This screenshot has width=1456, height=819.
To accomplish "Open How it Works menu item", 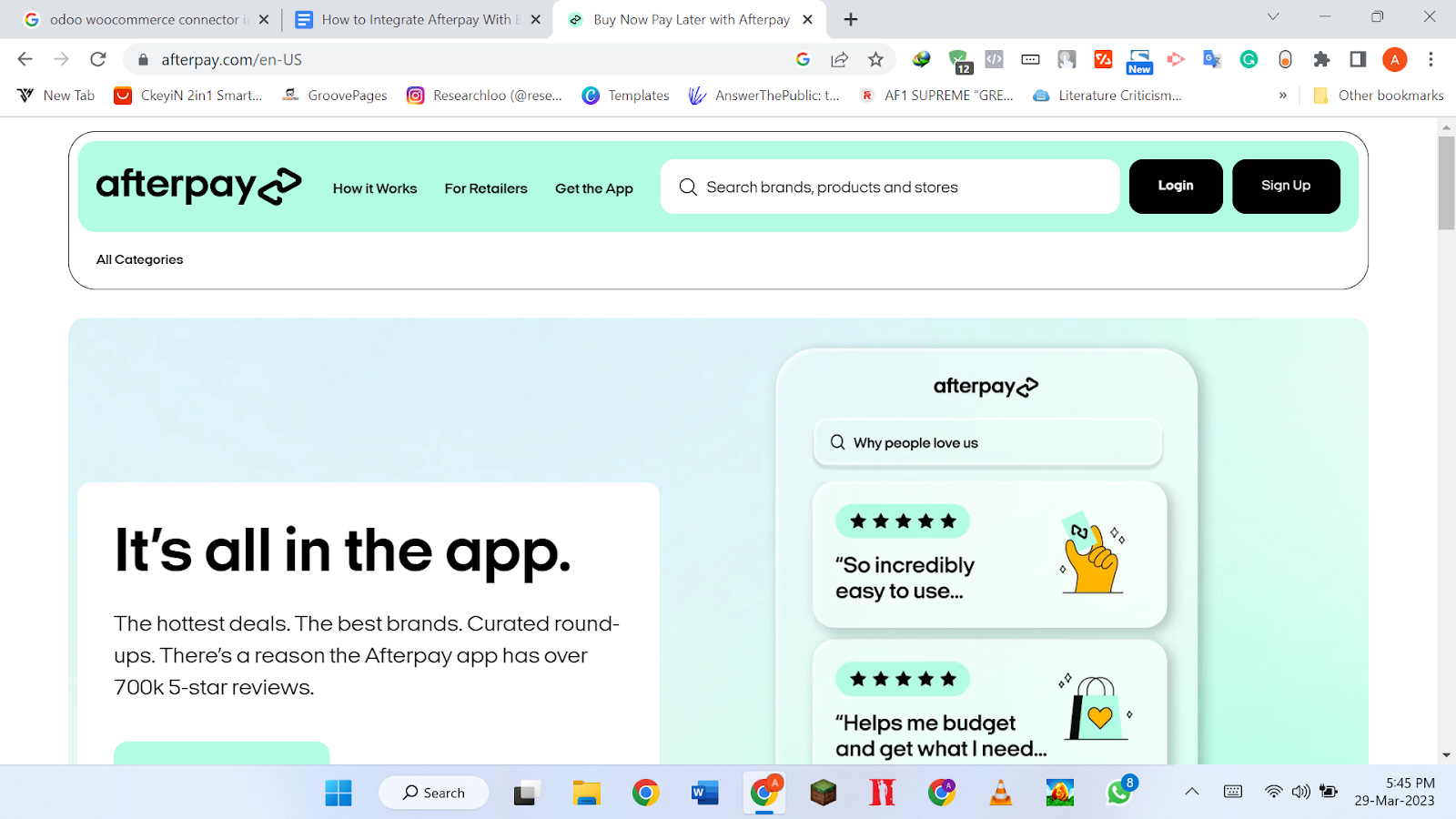I will coord(375,188).
